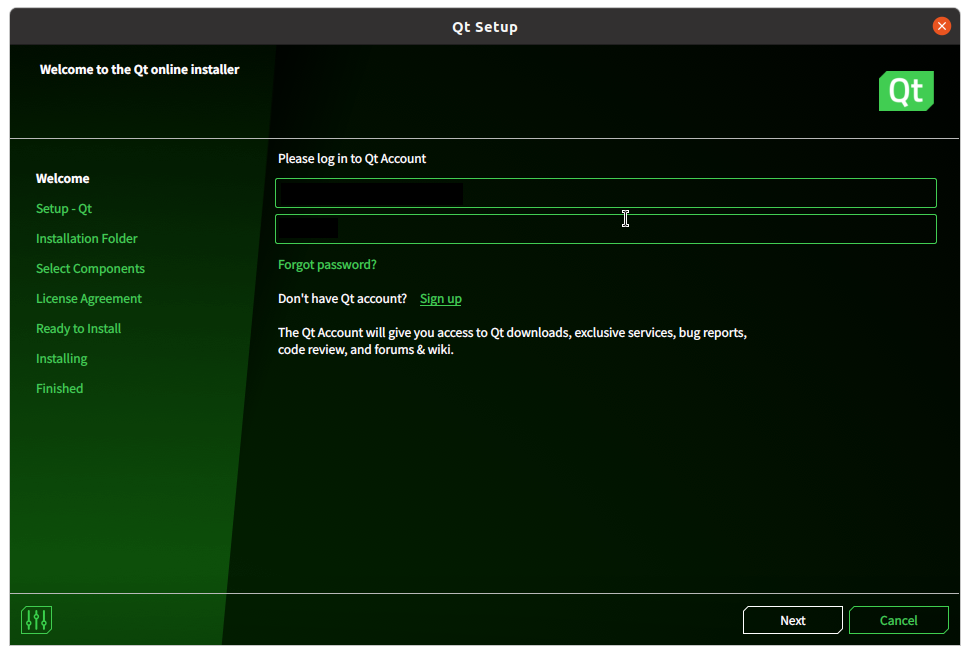970x655 pixels.
Task: Click 'Don't have Qt account?' text
Action: [342, 299]
